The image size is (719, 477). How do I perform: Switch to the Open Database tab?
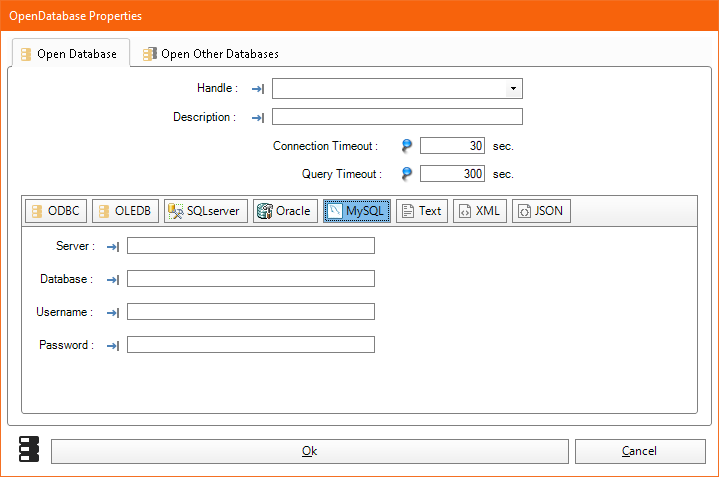pos(71,54)
